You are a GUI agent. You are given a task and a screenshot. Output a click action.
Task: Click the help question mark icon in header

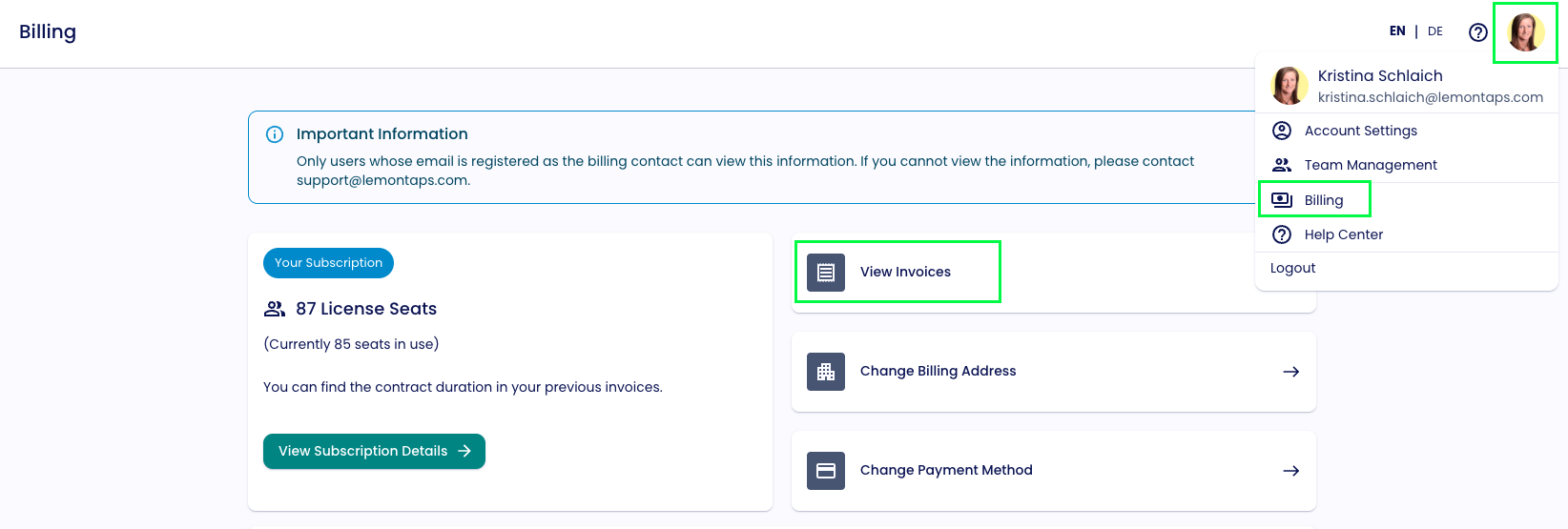(1477, 32)
